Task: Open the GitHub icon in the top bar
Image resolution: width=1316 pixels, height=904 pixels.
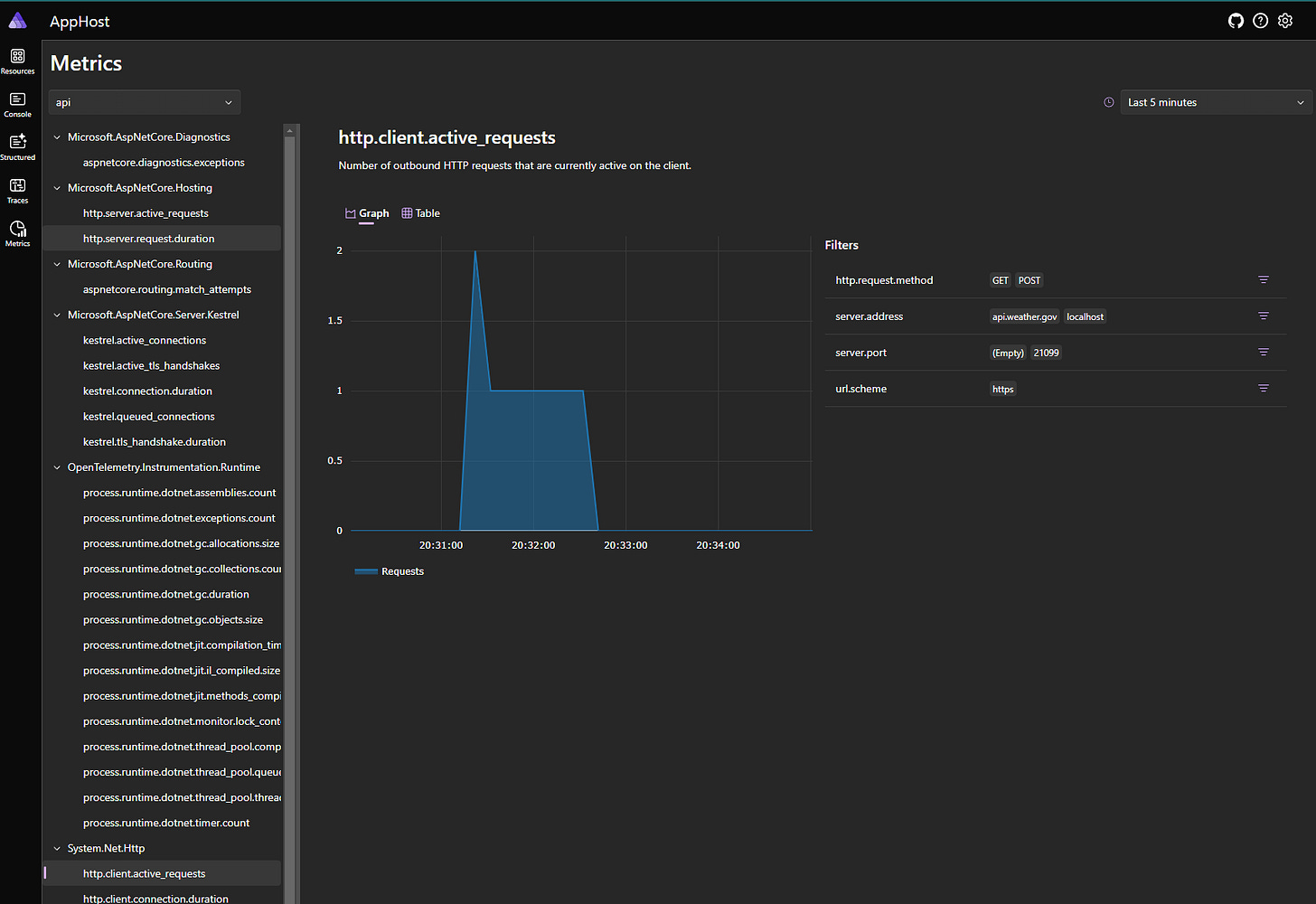Action: click(1236, 20)
